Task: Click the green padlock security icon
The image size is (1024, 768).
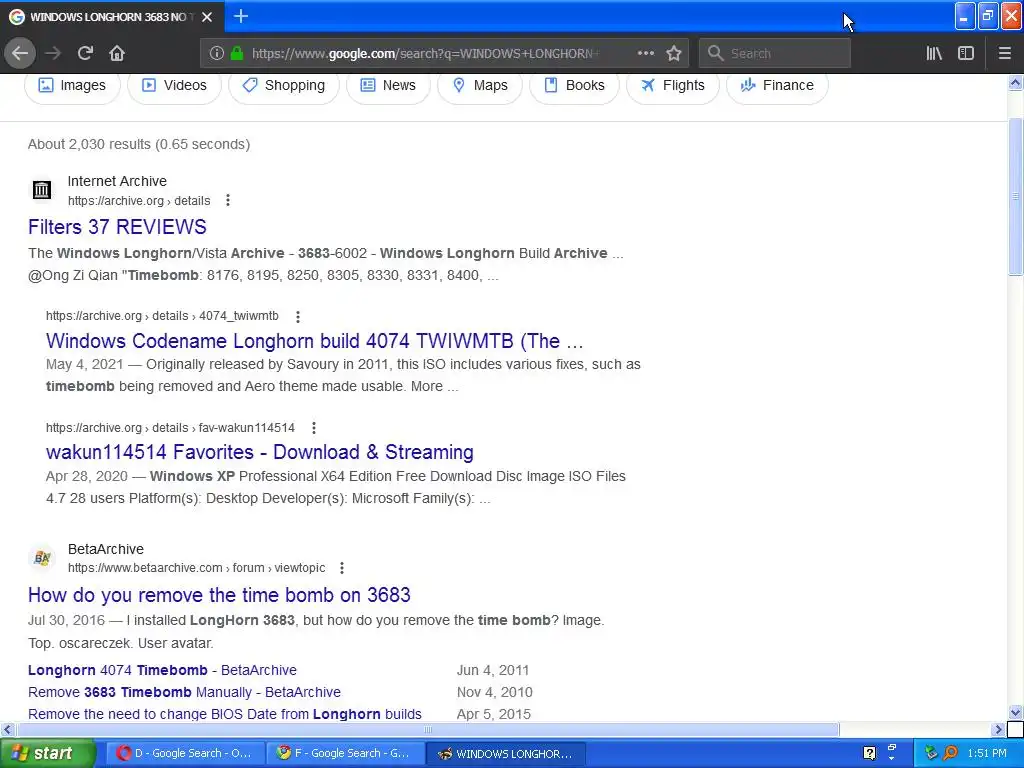Action: tap(237, 53)
